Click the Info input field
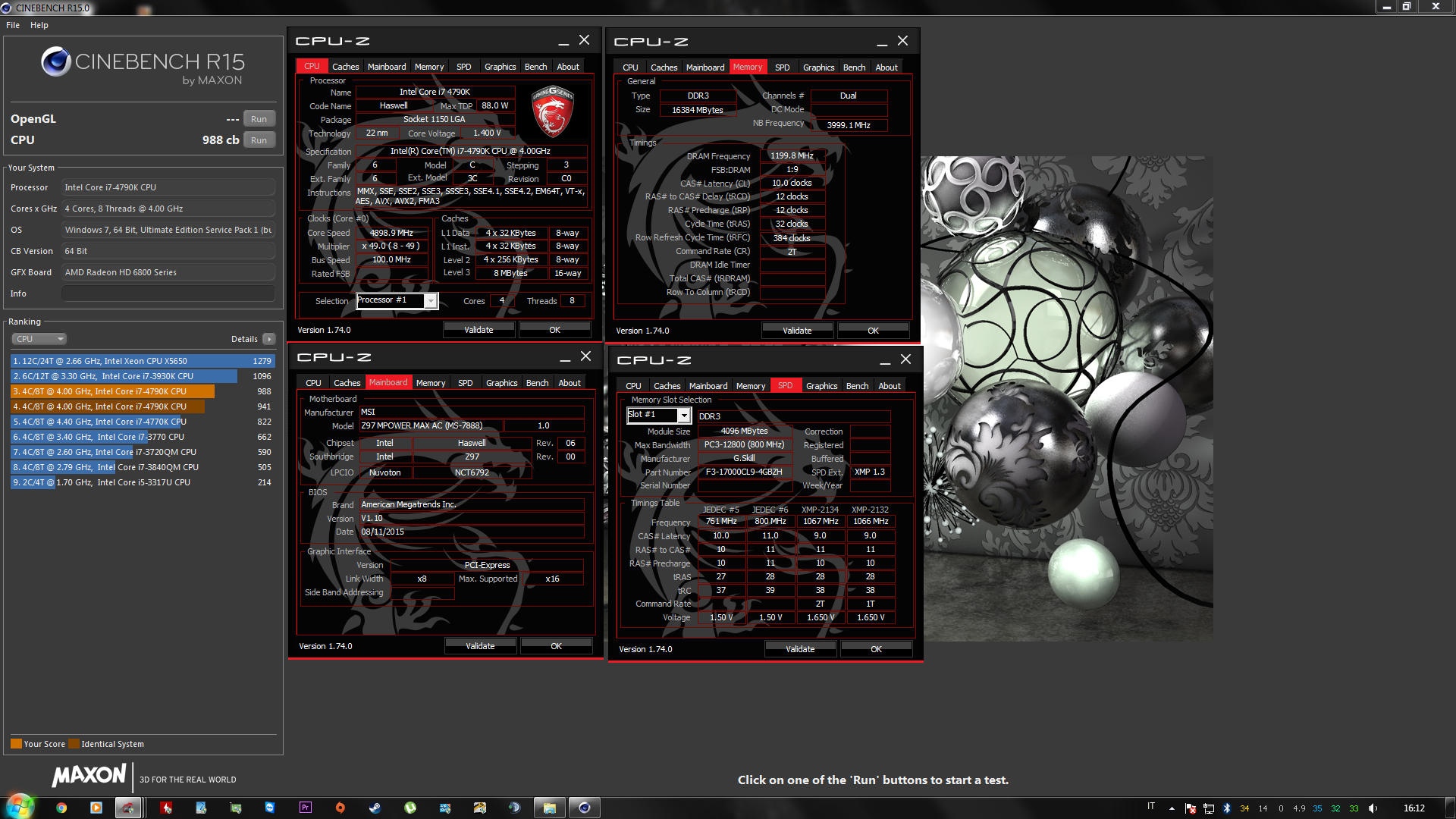Screen dimensions: 1456x819 (x=168, y=293)
